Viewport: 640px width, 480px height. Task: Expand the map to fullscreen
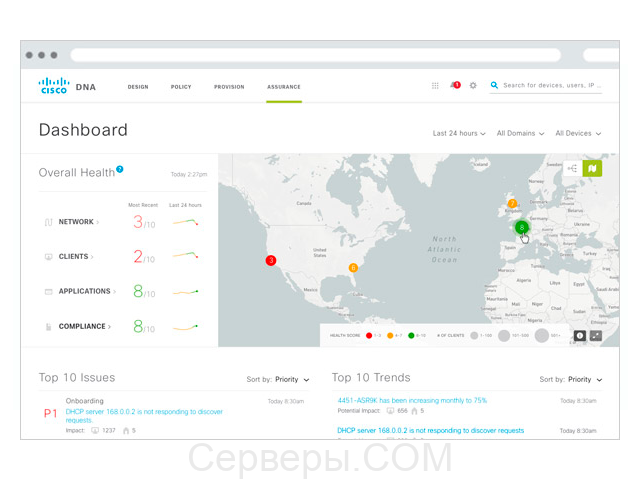pyautogui.click(x=596, y=335)
